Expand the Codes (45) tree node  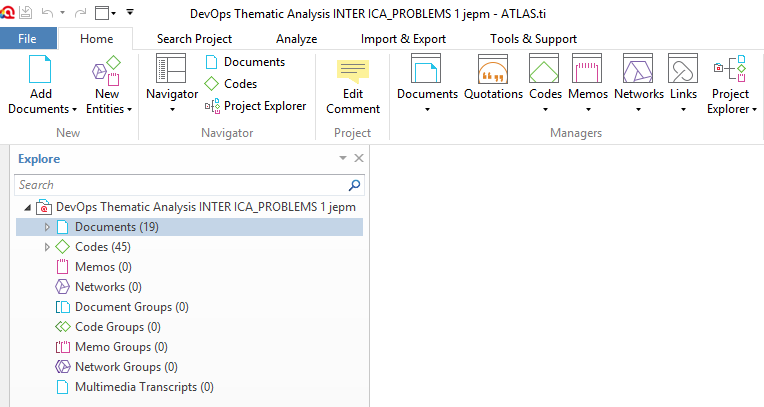pos(47,247)
